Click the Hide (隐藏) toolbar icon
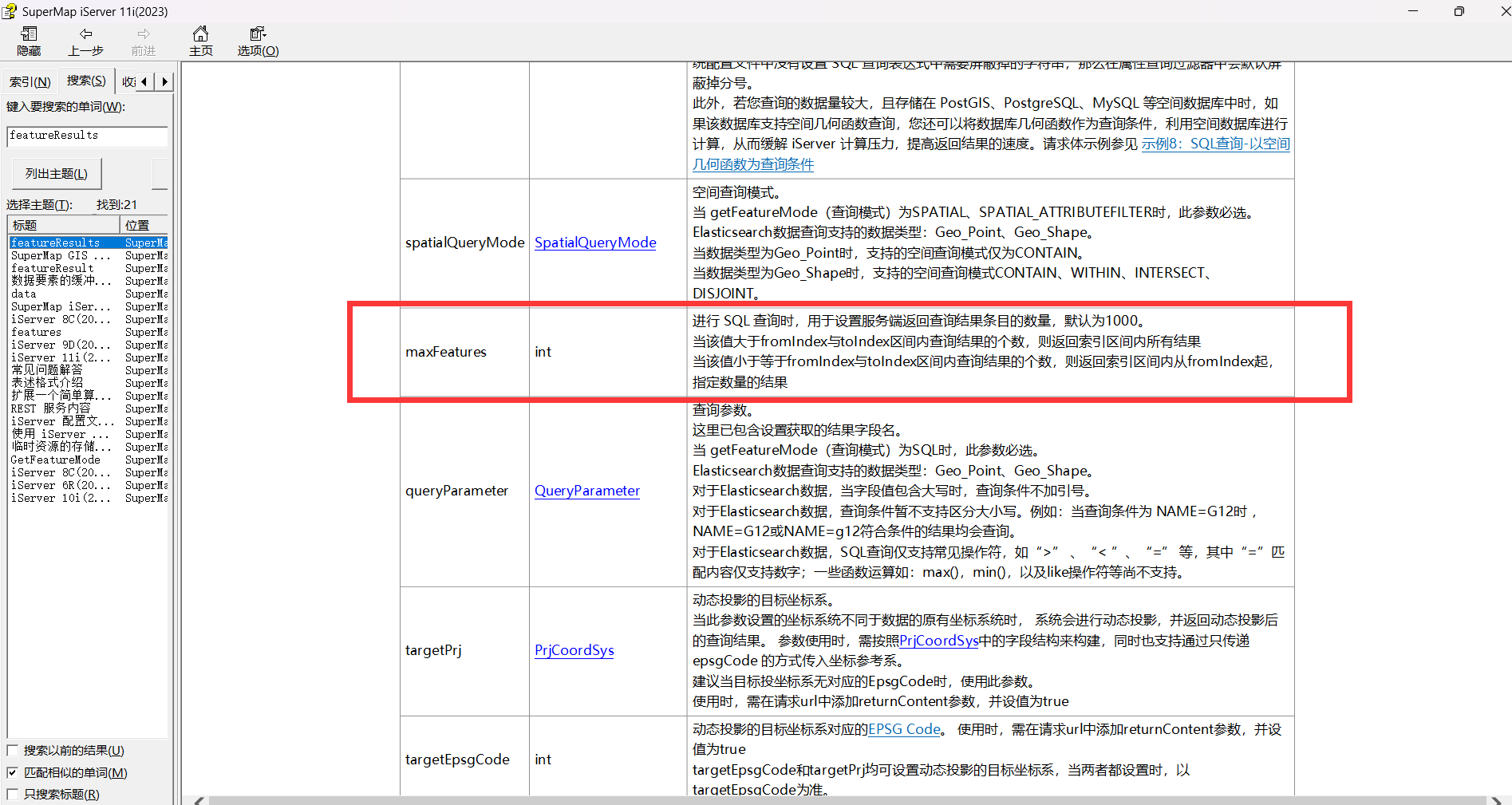 30,34
